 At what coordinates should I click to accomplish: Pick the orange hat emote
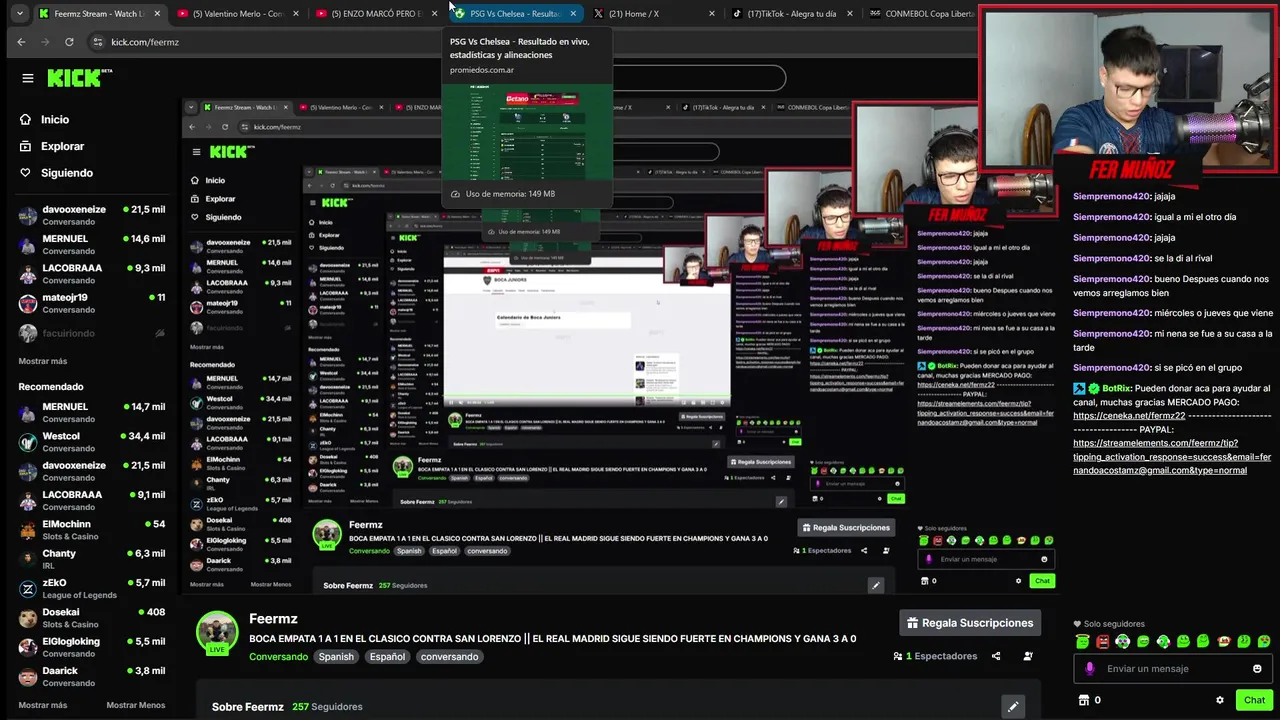(x=1224, y=641)
